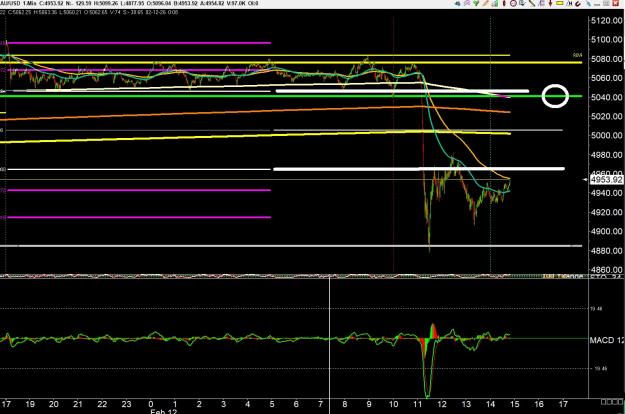This screenshot has height=414, width=625.
Task: Click the 5100.00 price axis label
Action: pos(606,39)
